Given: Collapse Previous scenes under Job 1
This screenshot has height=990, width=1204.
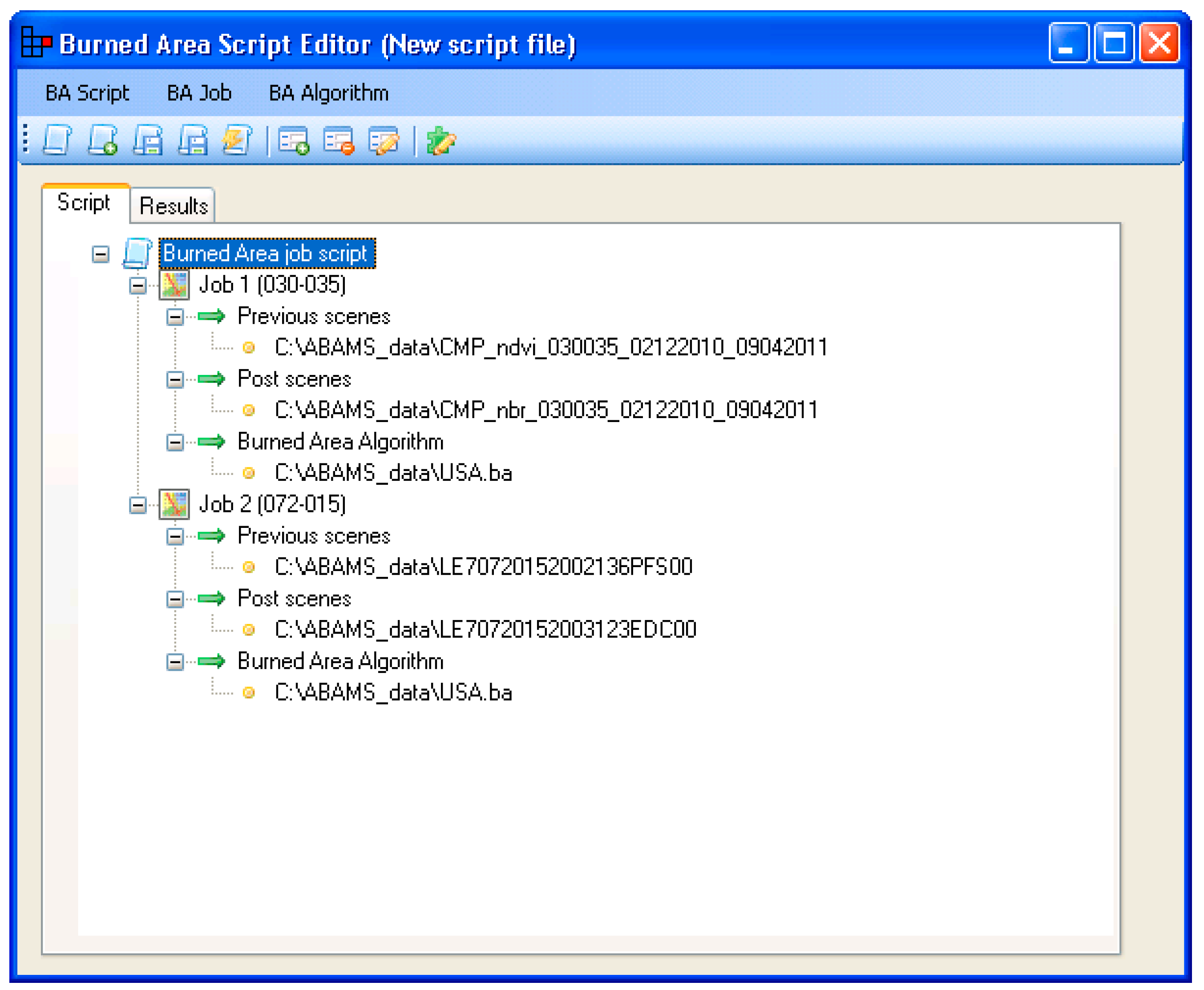Looking at the screenshot, I should 175,317.
